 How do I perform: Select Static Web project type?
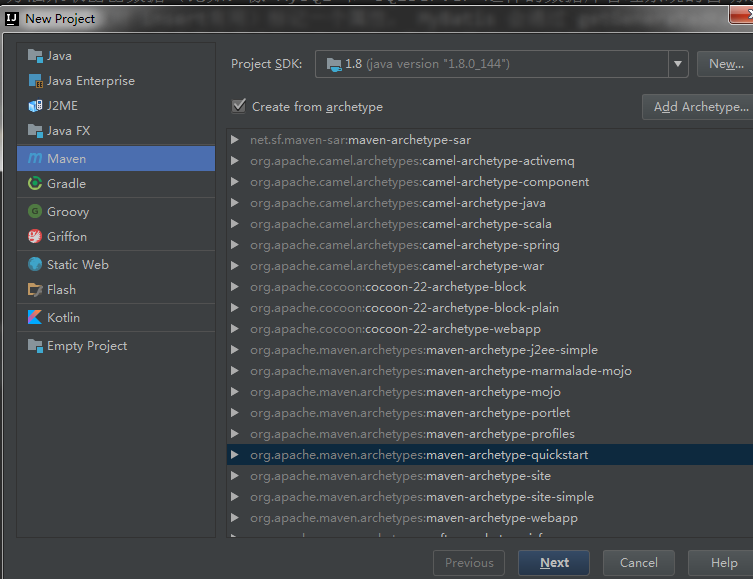pyautogui.click(x=116, y=264)
